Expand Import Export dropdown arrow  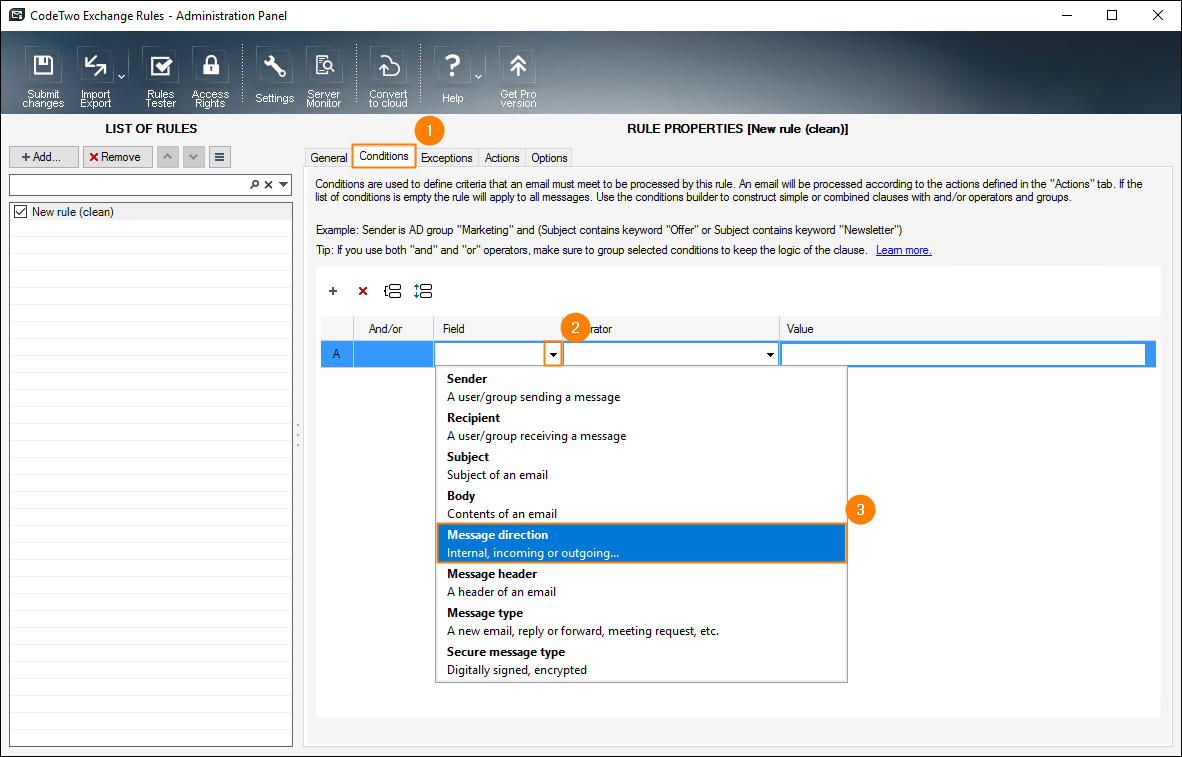[121, 78]
